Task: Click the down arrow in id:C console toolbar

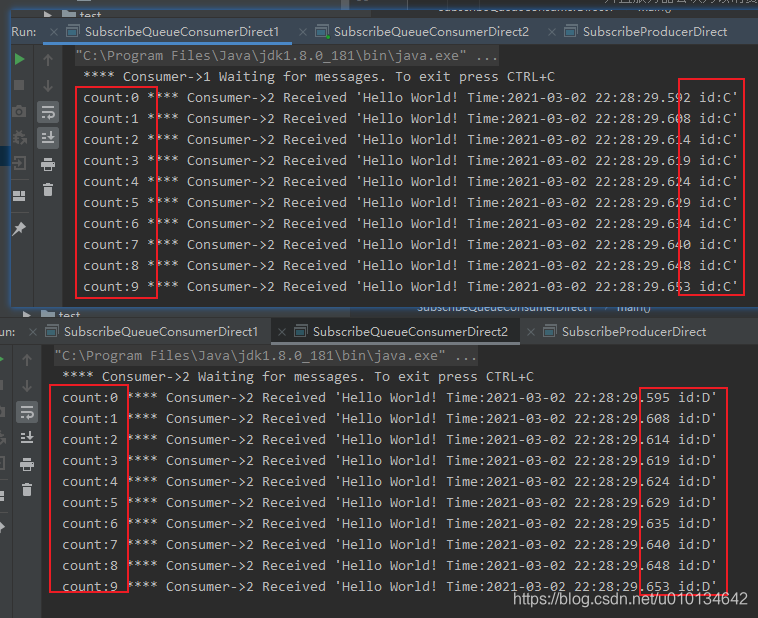Action: [48, 86]
